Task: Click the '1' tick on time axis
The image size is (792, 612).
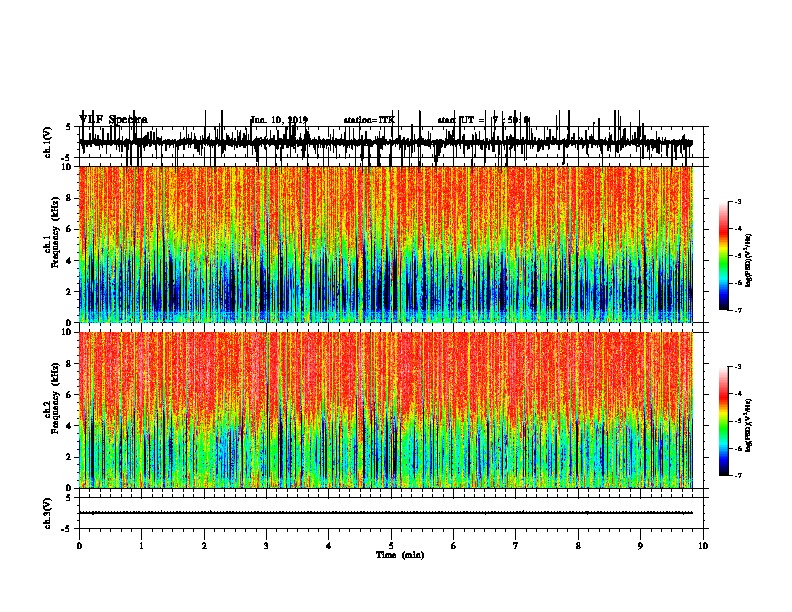Action: tap(141, 546)
